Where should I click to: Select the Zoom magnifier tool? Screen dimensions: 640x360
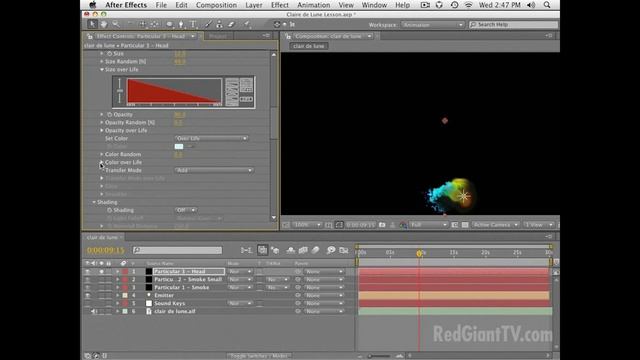pyautogui.click(x=116, y=24)
